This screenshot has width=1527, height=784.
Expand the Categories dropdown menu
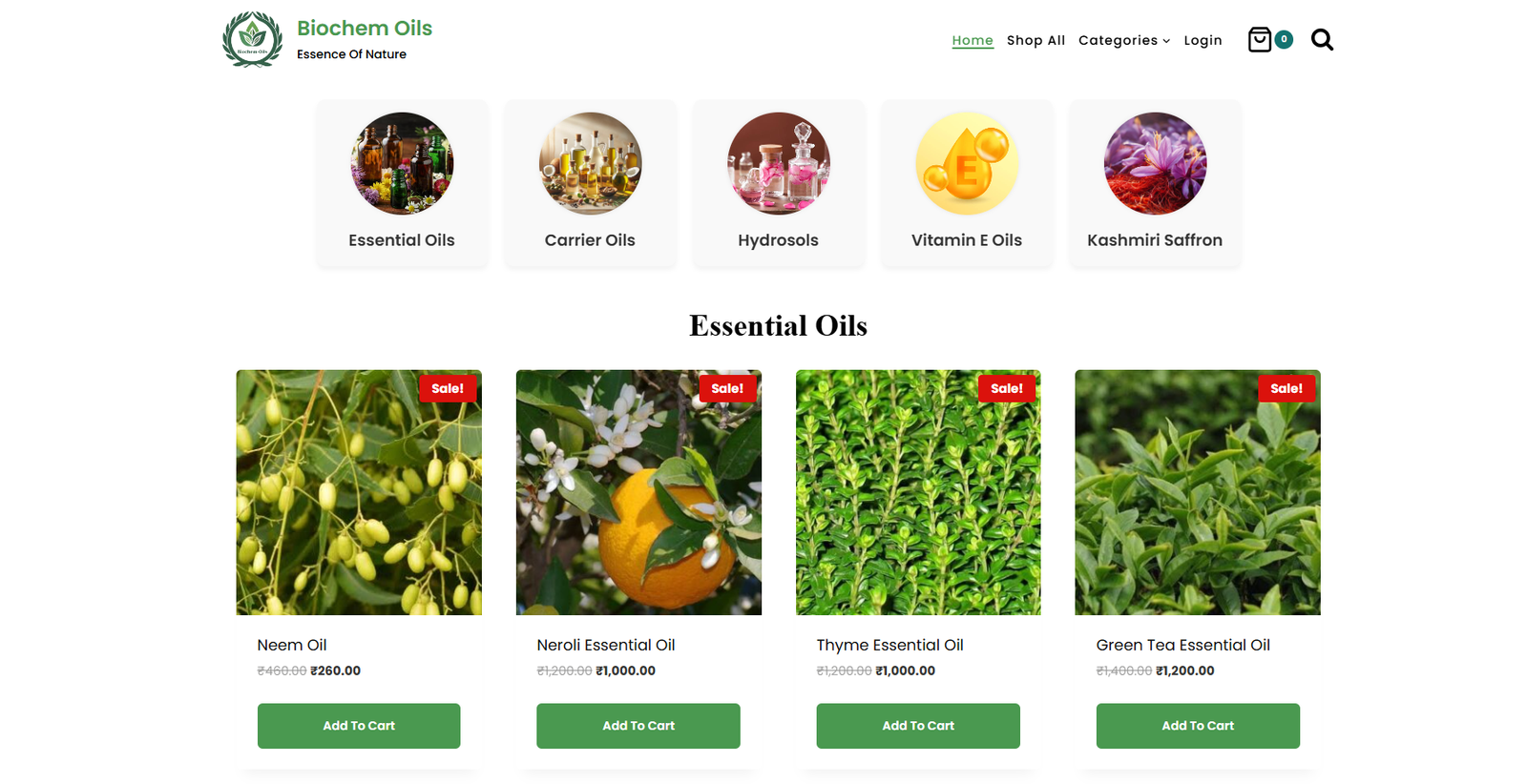pyautogui.click(x=1124, y=40)
